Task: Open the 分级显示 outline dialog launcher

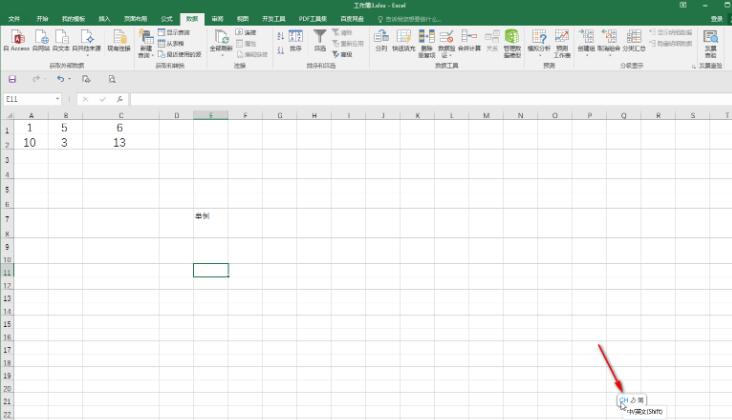Action: coord(693,67)
